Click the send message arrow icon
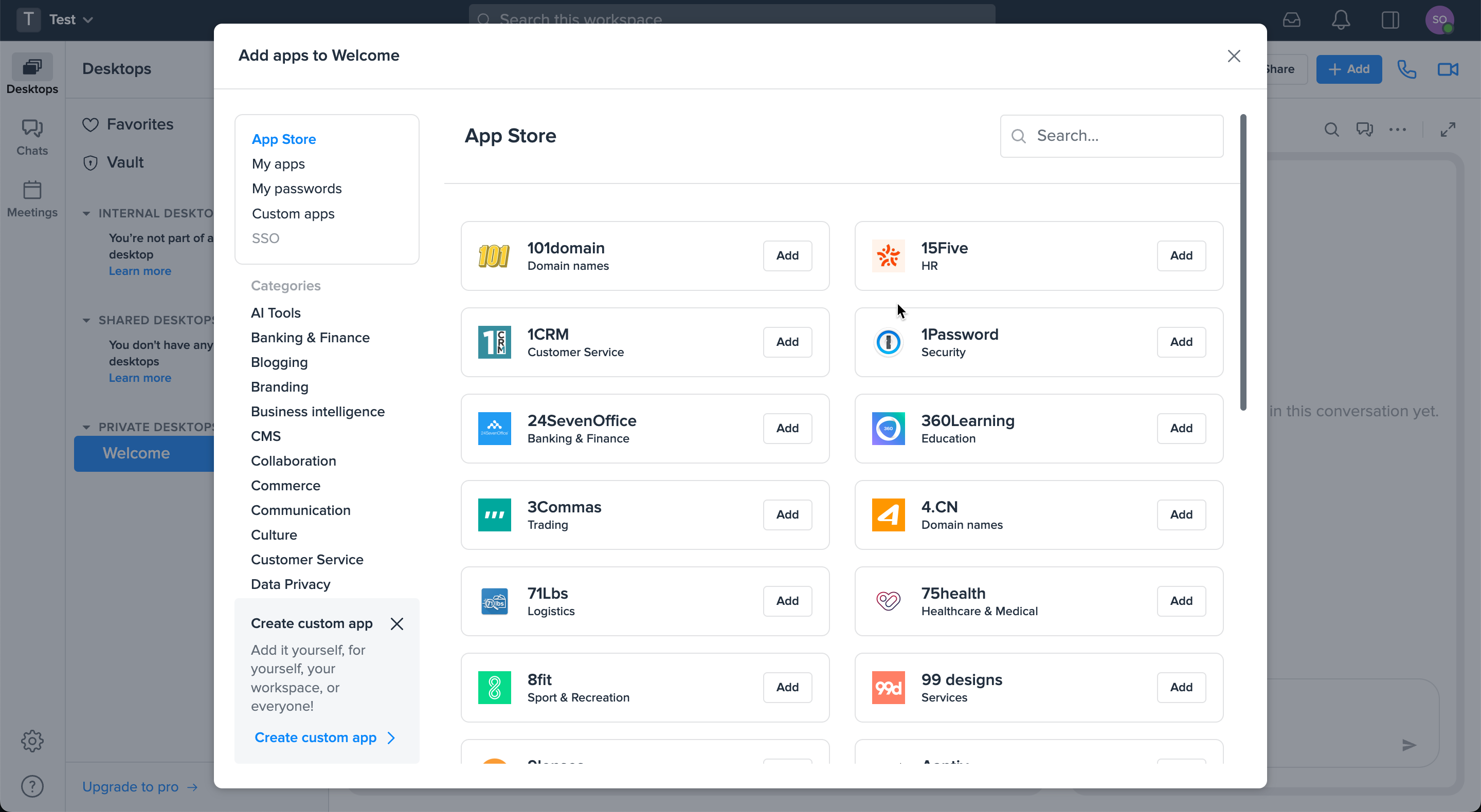 point(1408,745)
